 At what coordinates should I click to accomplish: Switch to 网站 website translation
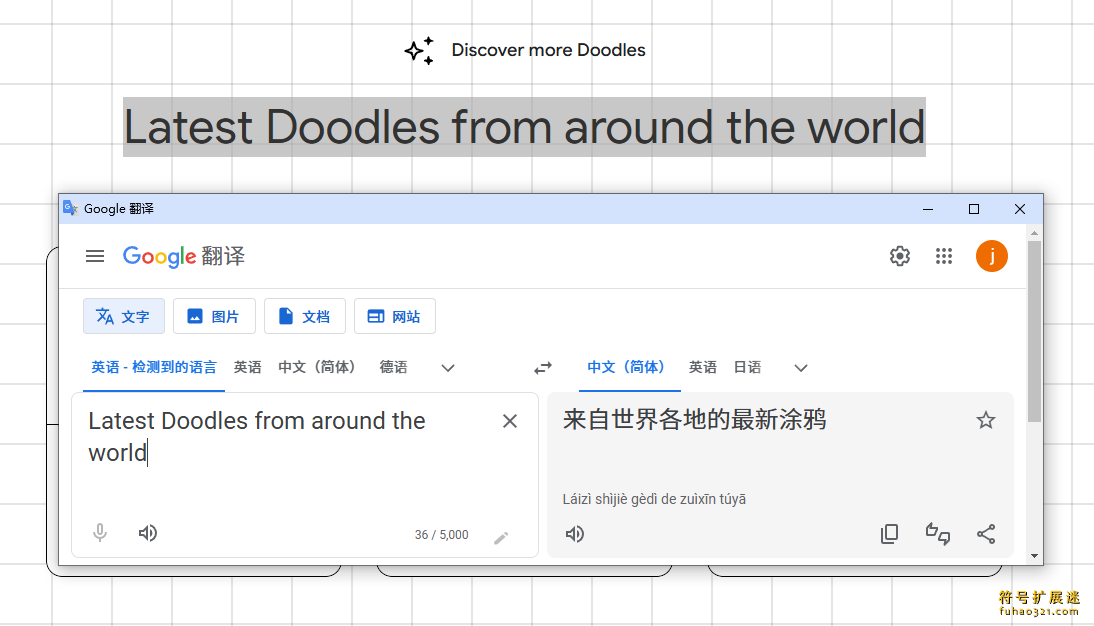(x=395, y=316)
